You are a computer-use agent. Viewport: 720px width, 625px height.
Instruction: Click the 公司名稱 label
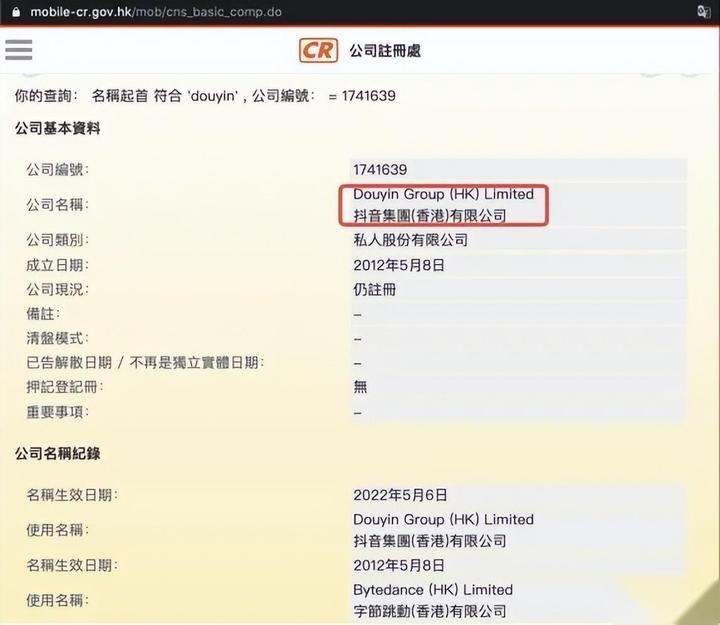(x=57, y=204)
